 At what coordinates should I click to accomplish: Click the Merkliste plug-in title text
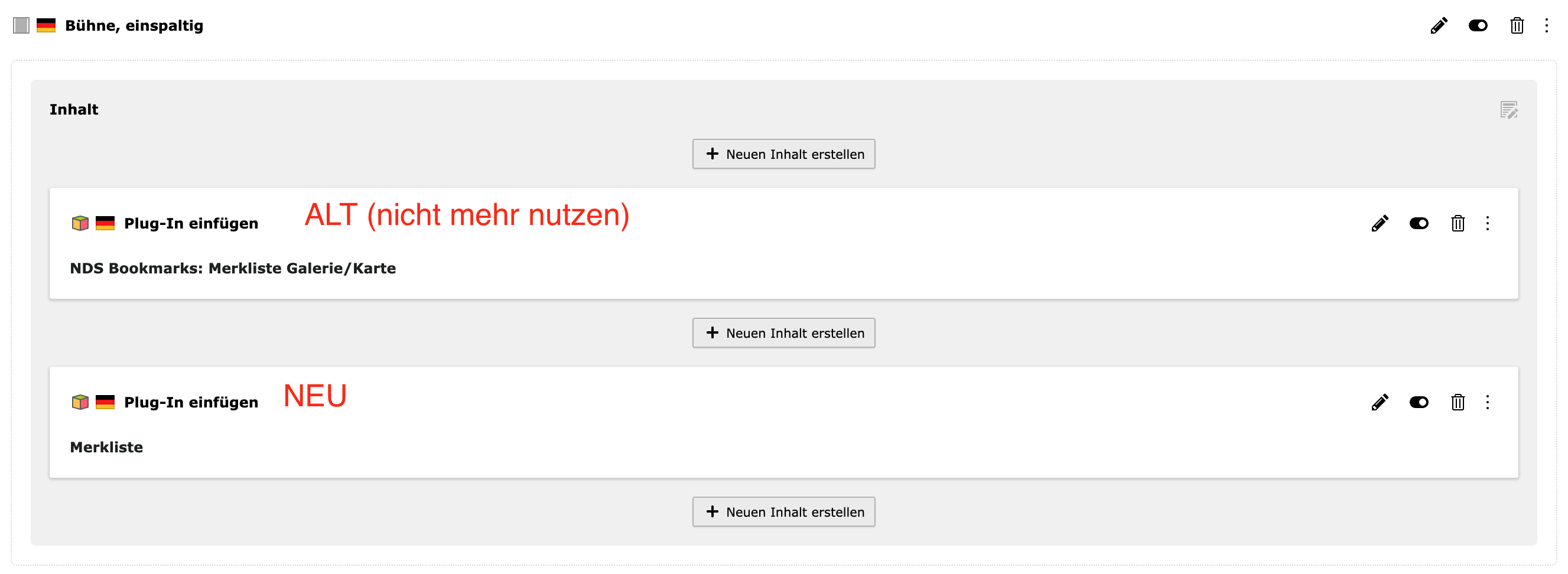[106, 448]
